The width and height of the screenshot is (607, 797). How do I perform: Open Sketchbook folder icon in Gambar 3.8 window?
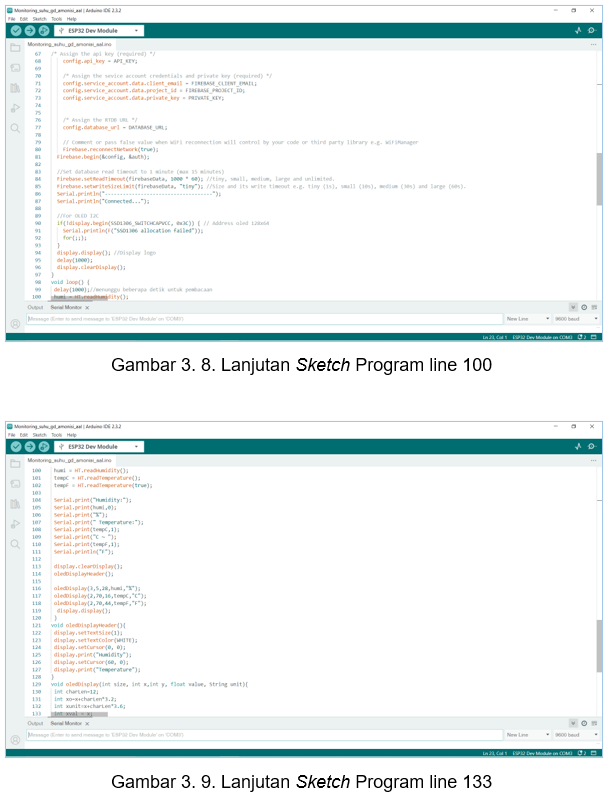(x=15, y=48)
